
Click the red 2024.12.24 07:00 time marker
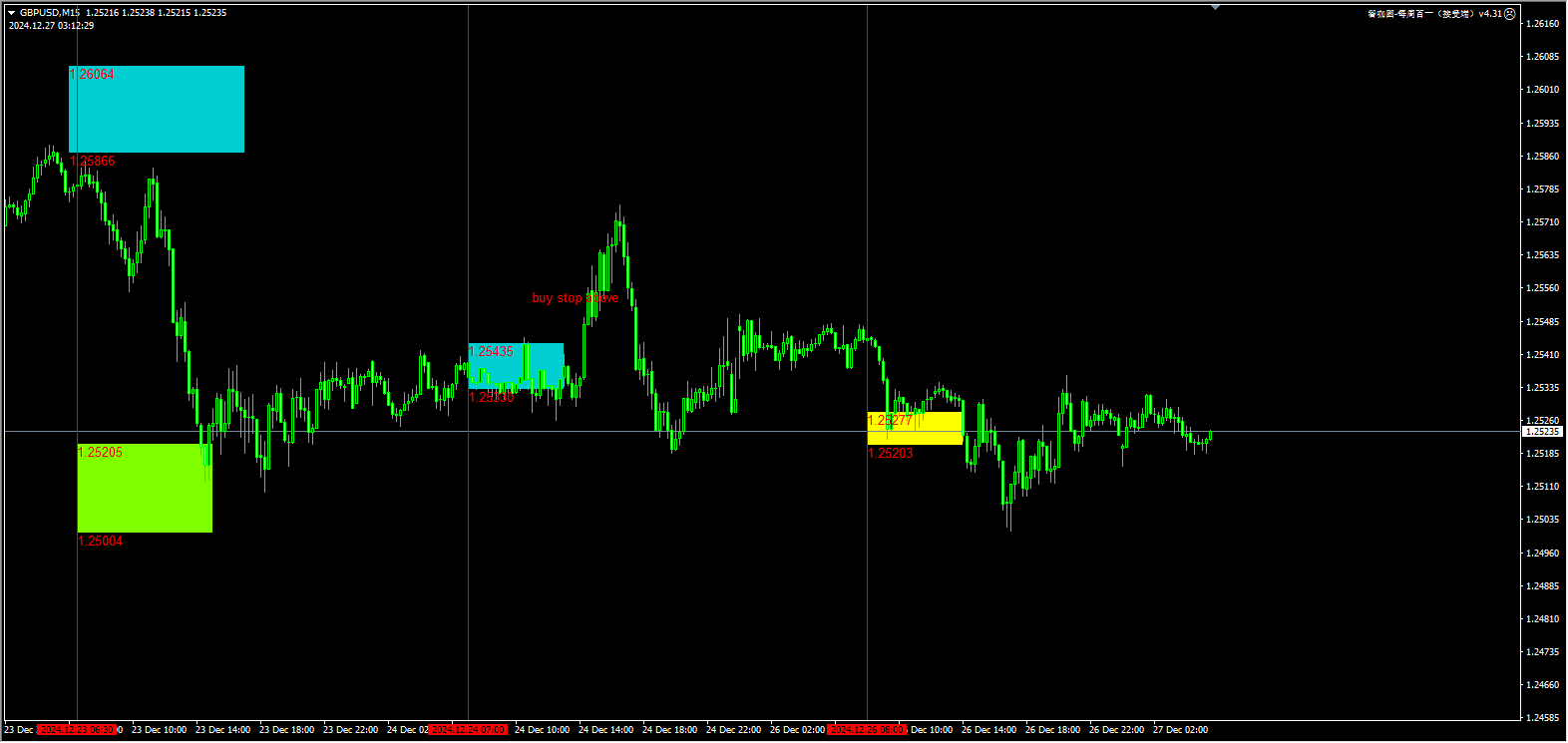point(468,730)
